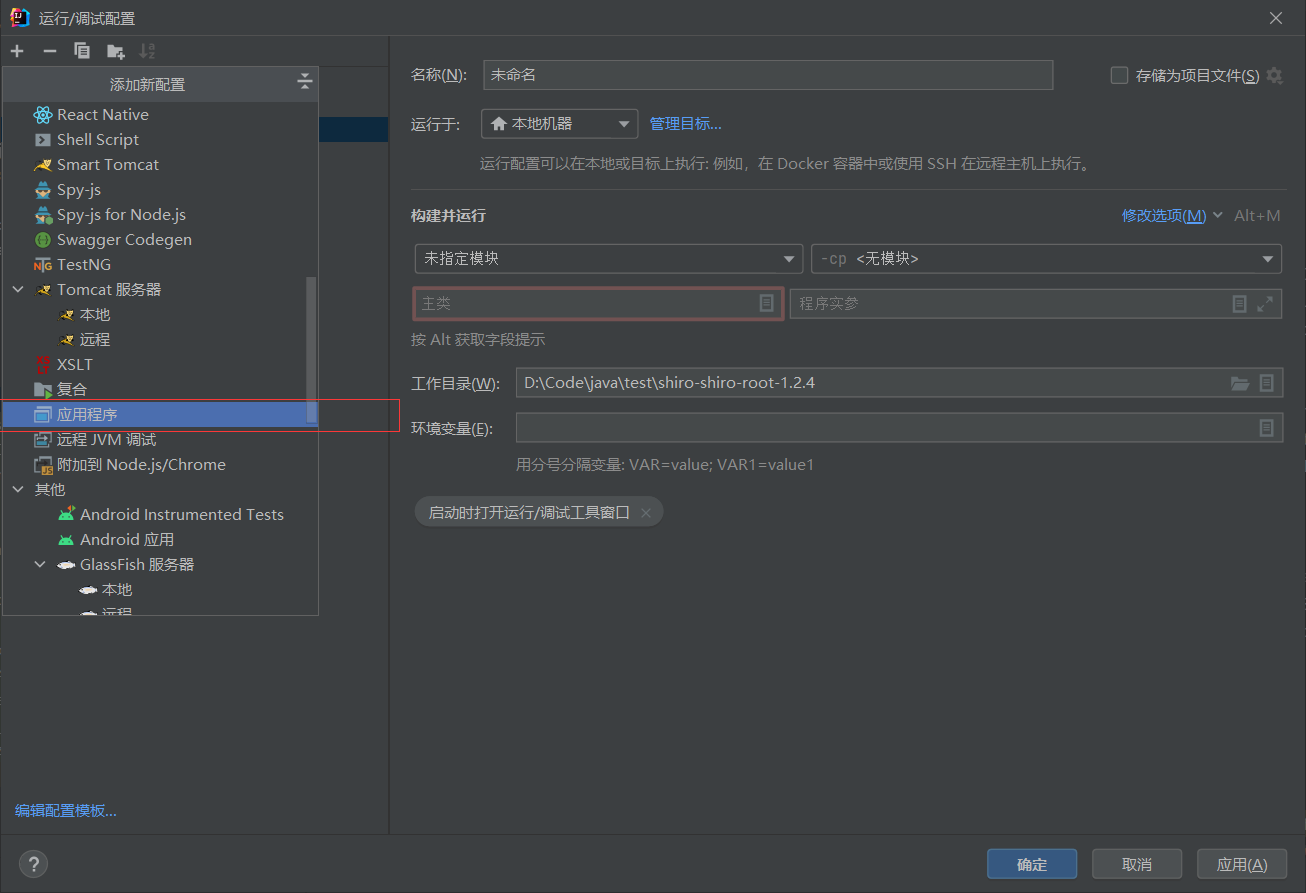The width and height of the screenshot is (1306, 893).
Task: Collapse all in the 添加新配置 popup header
Action: click(305, 83)
